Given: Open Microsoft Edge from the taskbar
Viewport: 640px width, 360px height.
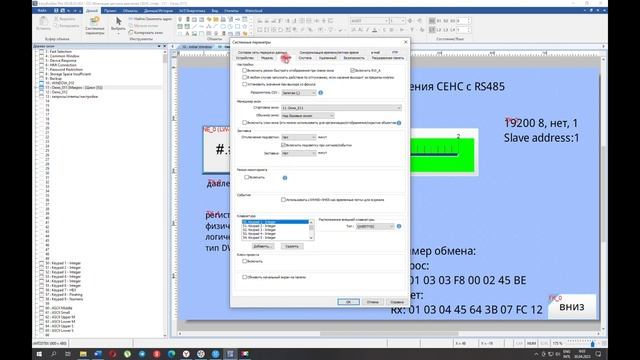Looking at the screenshot, I should [x=171, y=354].
